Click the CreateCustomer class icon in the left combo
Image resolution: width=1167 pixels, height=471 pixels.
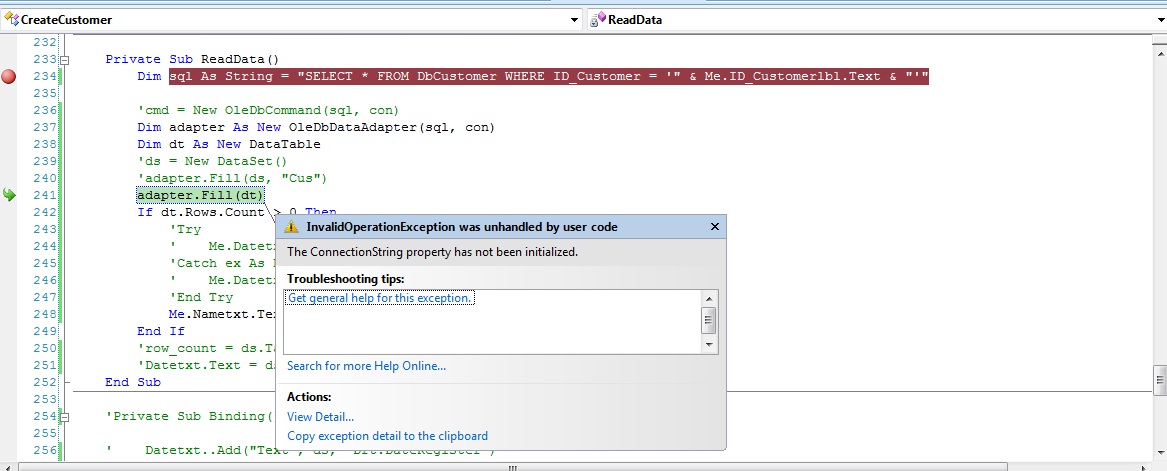[10, 19]
